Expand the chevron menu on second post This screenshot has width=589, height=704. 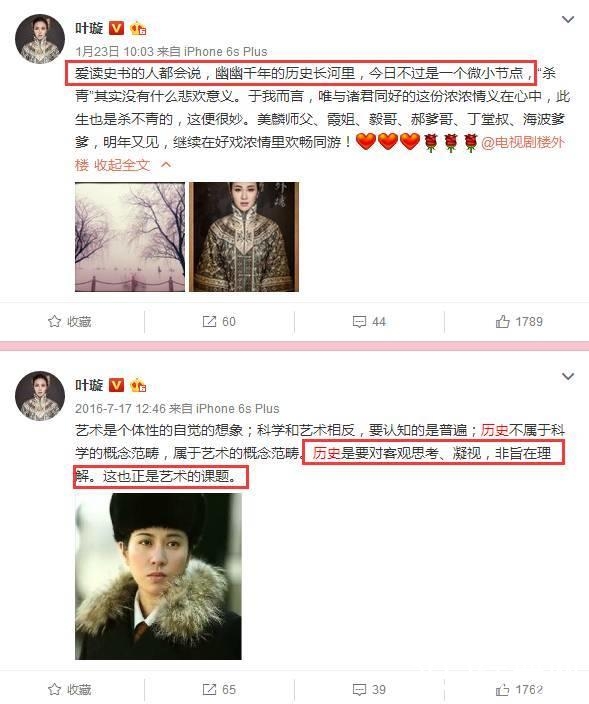point(568,376)
